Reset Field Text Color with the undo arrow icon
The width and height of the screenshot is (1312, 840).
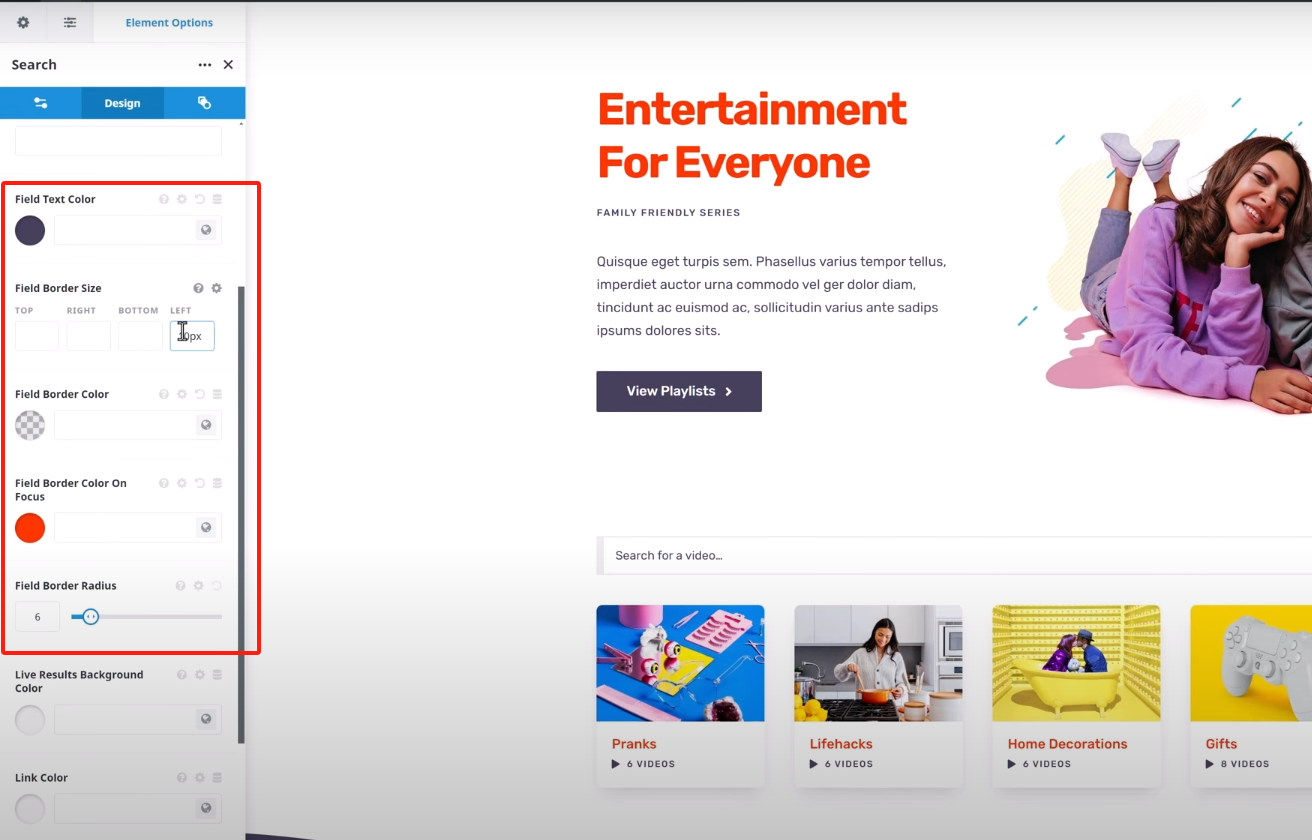pyautogui.click(x=199, y=198)
